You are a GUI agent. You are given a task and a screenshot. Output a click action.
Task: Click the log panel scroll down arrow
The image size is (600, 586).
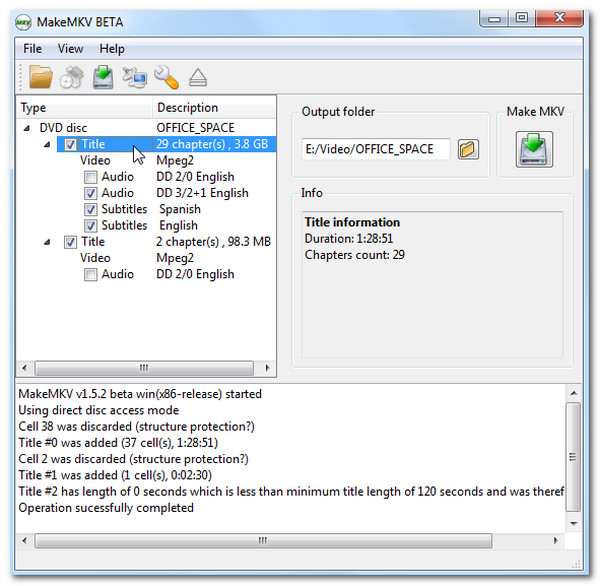[573, 523]
